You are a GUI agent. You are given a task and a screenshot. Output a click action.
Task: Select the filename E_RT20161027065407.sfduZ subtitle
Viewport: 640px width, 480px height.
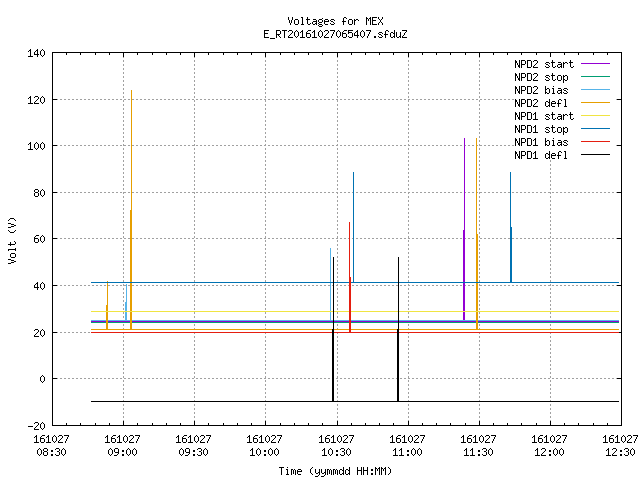coord(335,34)
